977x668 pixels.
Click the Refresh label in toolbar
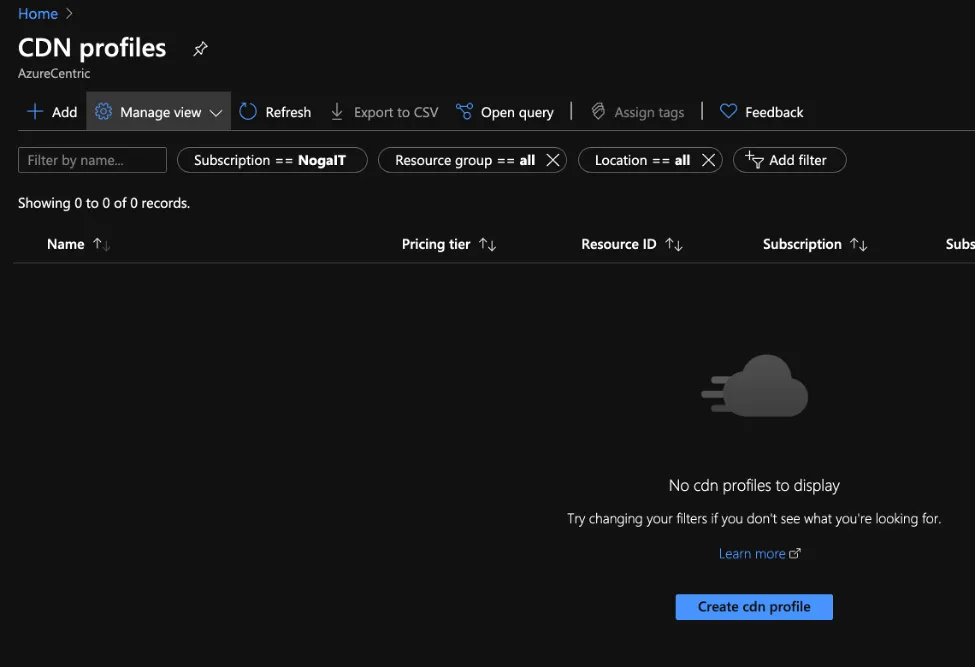coord(288,112)
